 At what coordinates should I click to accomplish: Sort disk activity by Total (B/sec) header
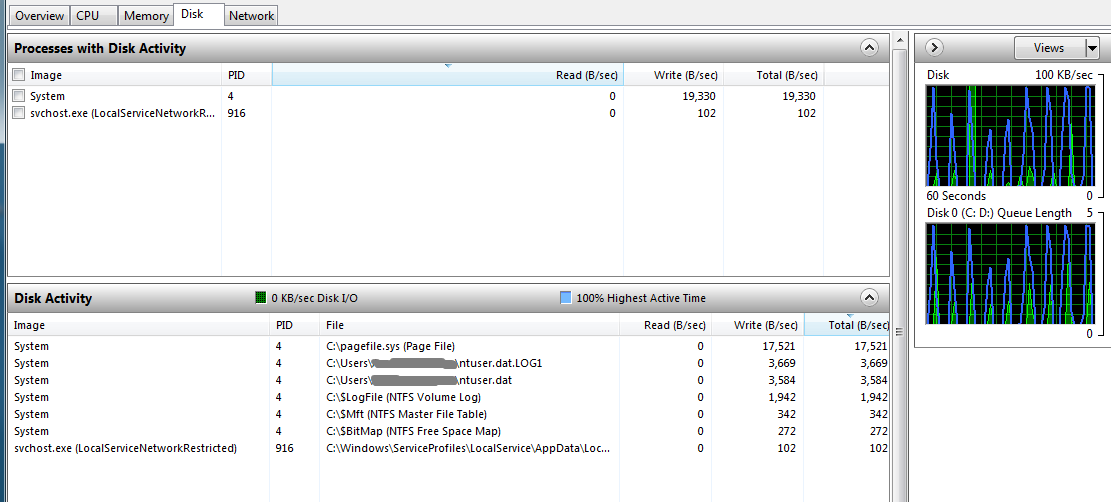click(x=847, y=325)
